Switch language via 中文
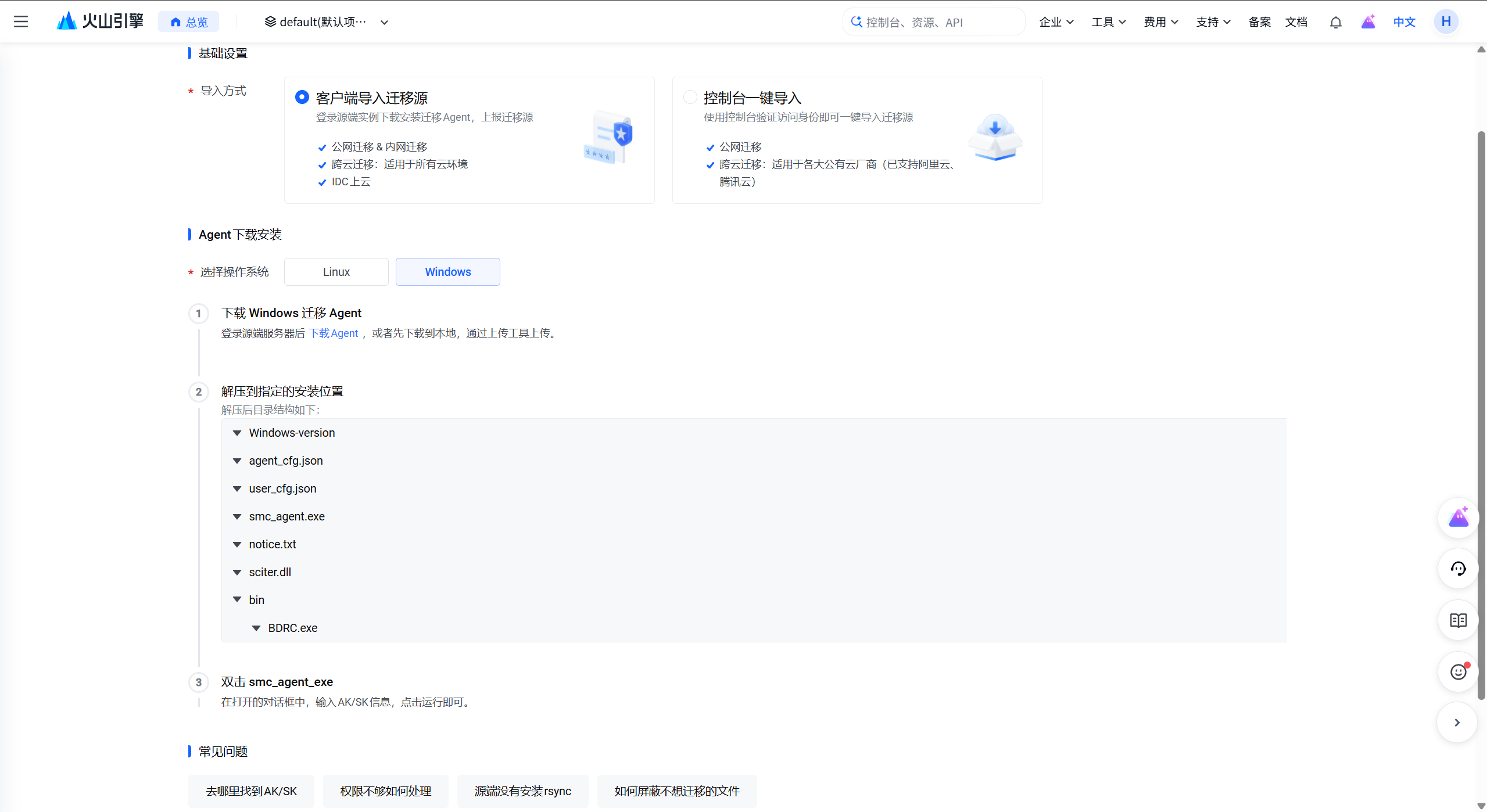Image resolution: width=1487 pixels, height=812 pixels. click(x=1404, y=22)
